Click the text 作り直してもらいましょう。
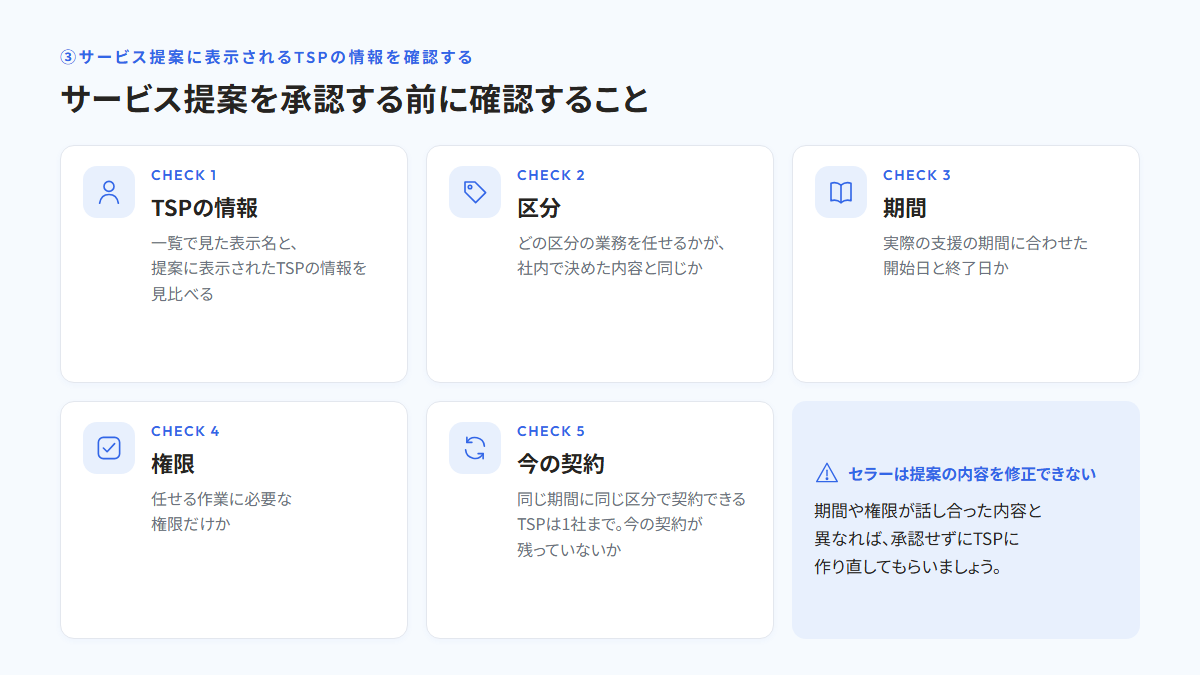Image resolution: width=1200 pixels, height=675 pixels. point(909,567)
